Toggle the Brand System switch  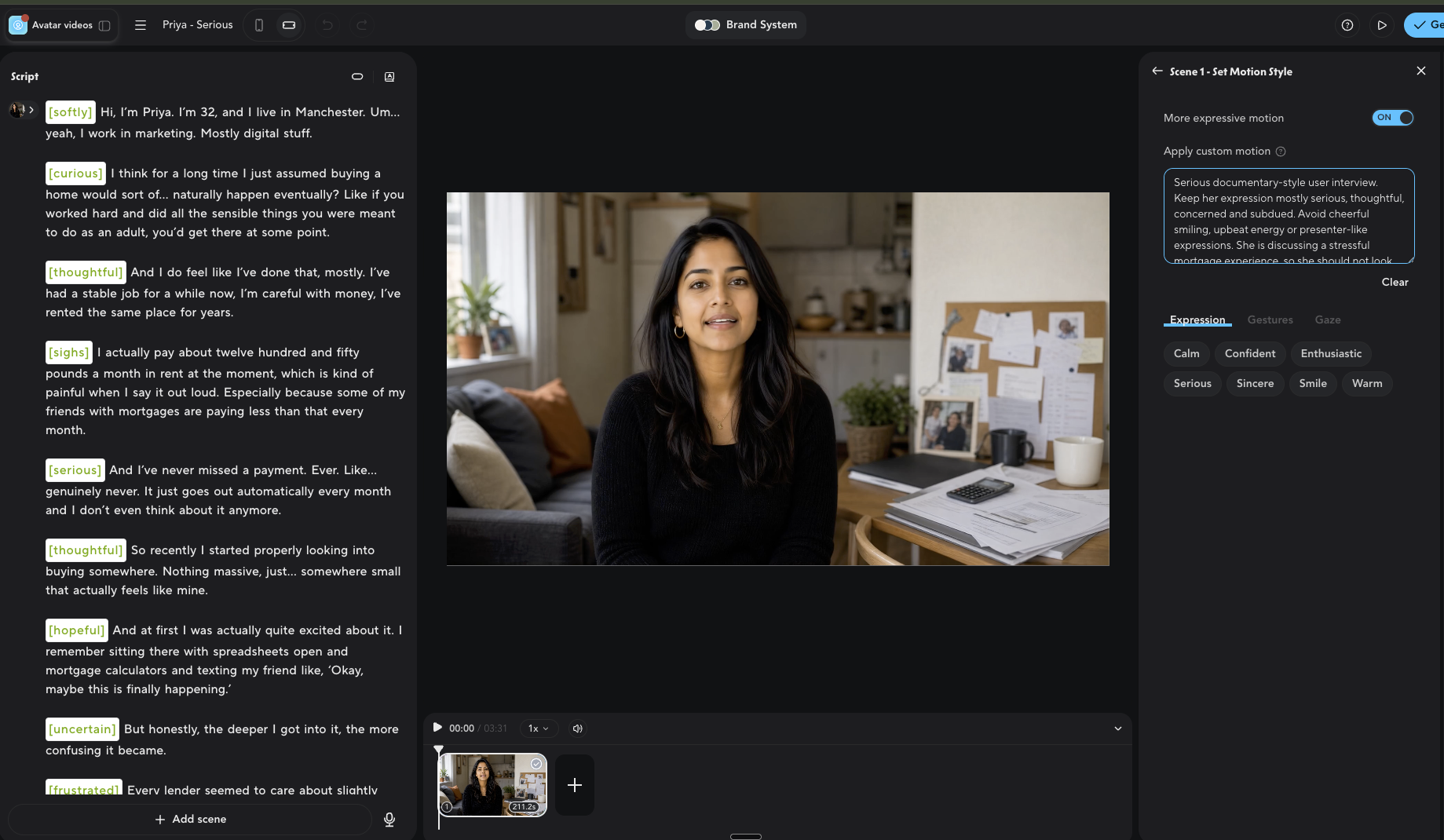707,25
